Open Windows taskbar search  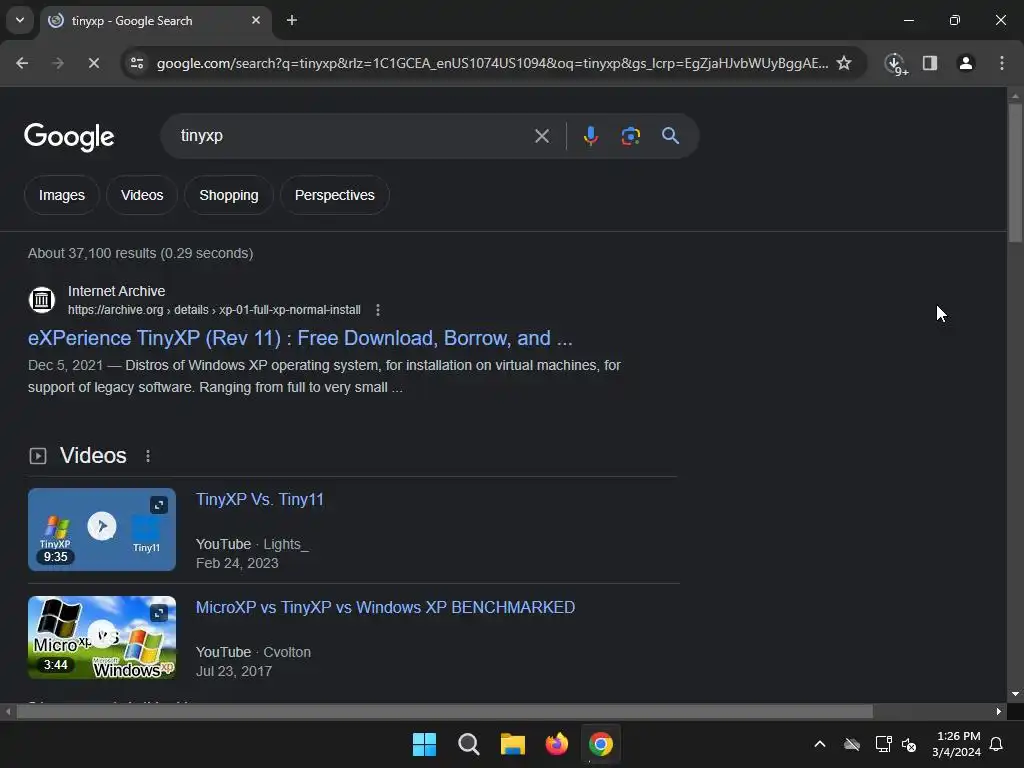[x=468, y=744]
